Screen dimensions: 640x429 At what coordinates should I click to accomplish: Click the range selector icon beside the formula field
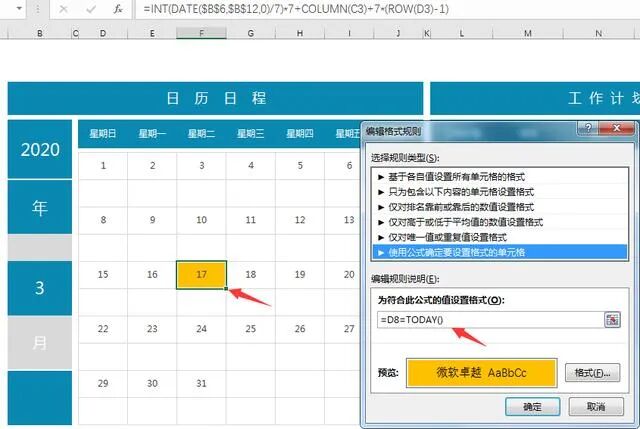[612, 319]
